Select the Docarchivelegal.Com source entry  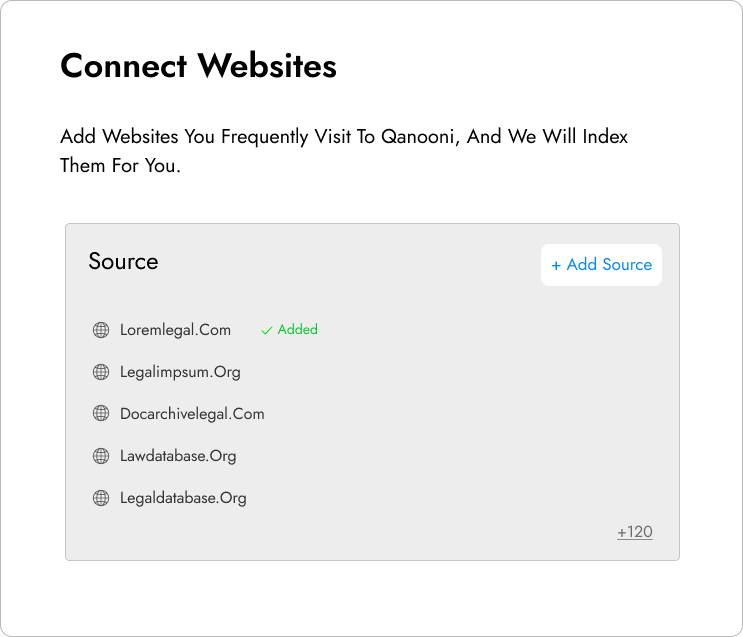(192, 414)
